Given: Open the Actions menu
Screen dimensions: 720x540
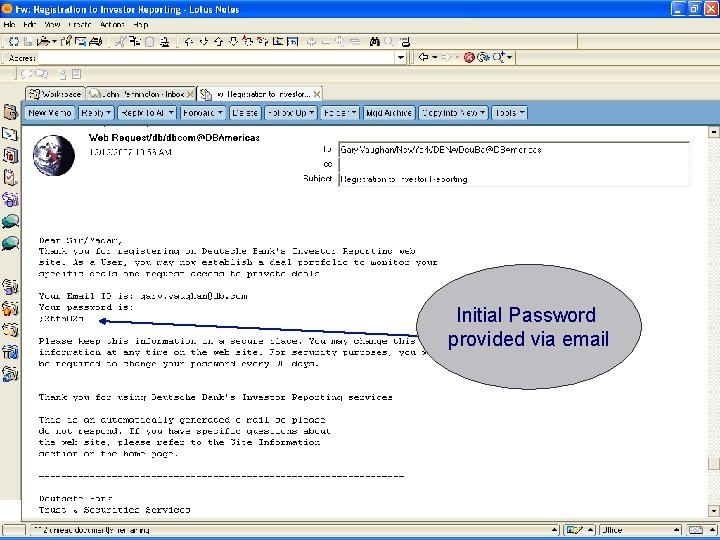Looking at the screenshot, I should click(112, 25).
